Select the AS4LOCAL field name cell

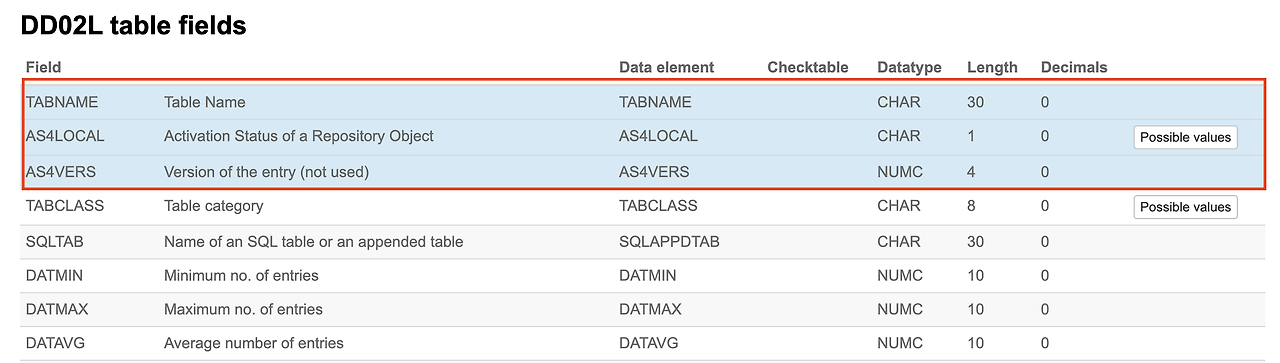(x=65, y=136)
